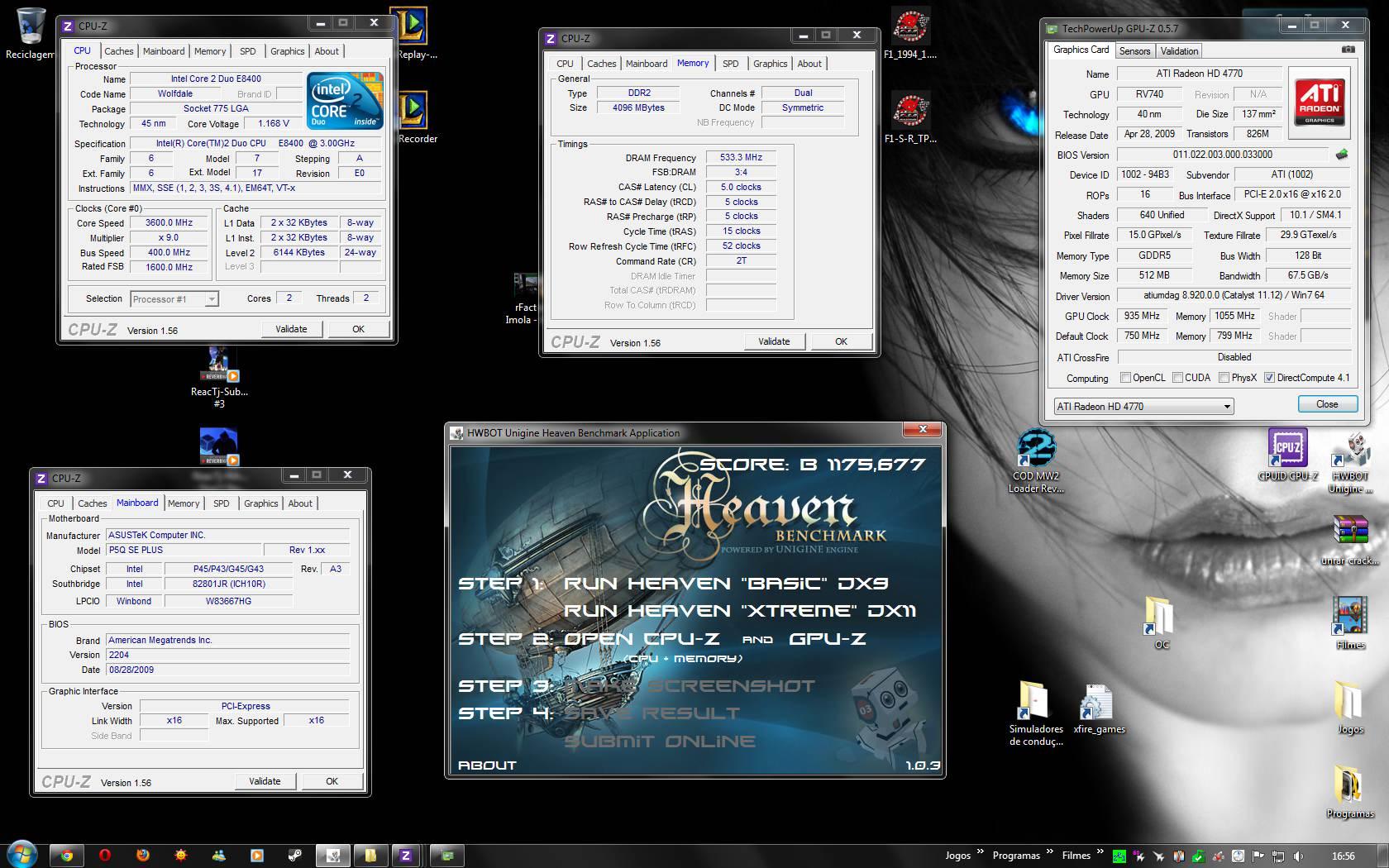The width and height of the screenshot is (1389, 868).
Task: Select the xfire_games file icon
Action: pos(1099,709)
